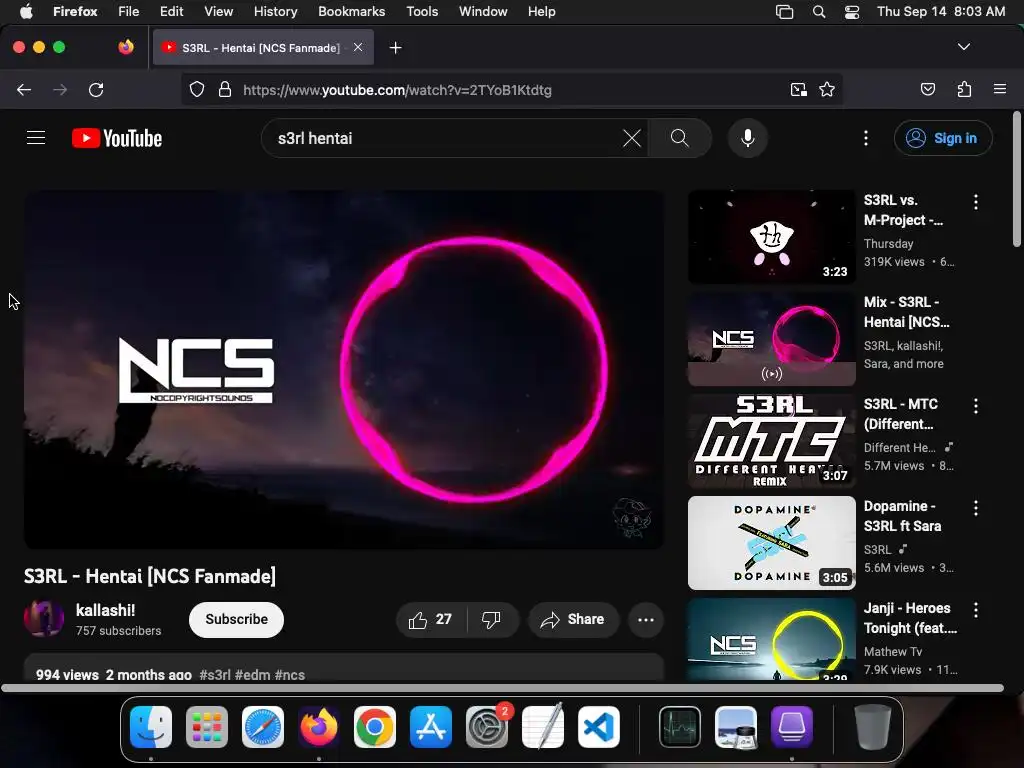Click kallashi! channel avatar

coord(44,618)
